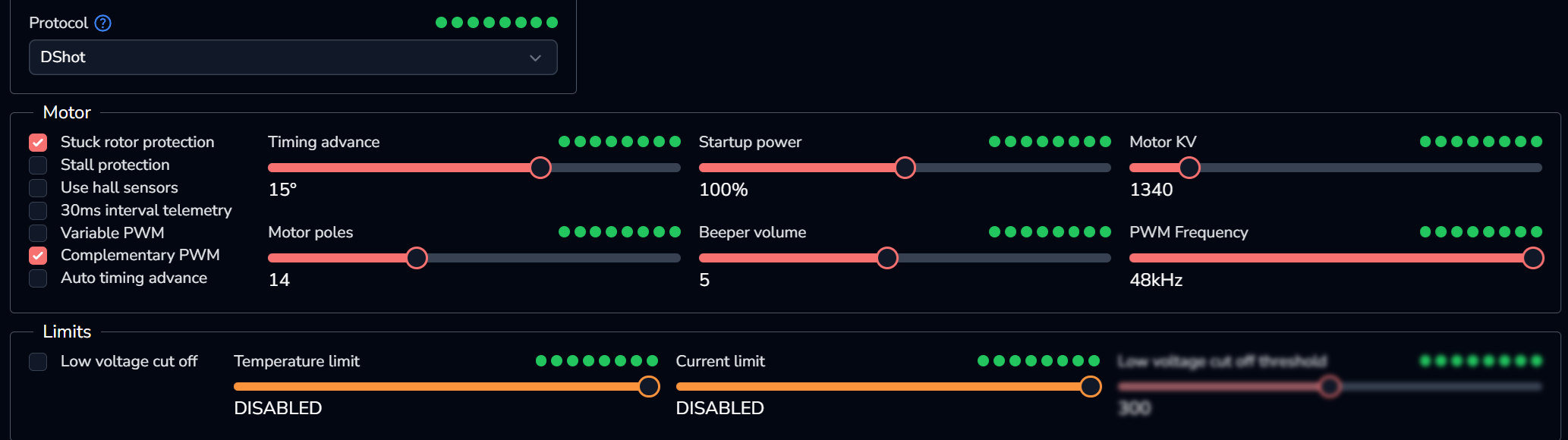
Task: Open the Protocol help question mark icon
Action: [103, 24]
